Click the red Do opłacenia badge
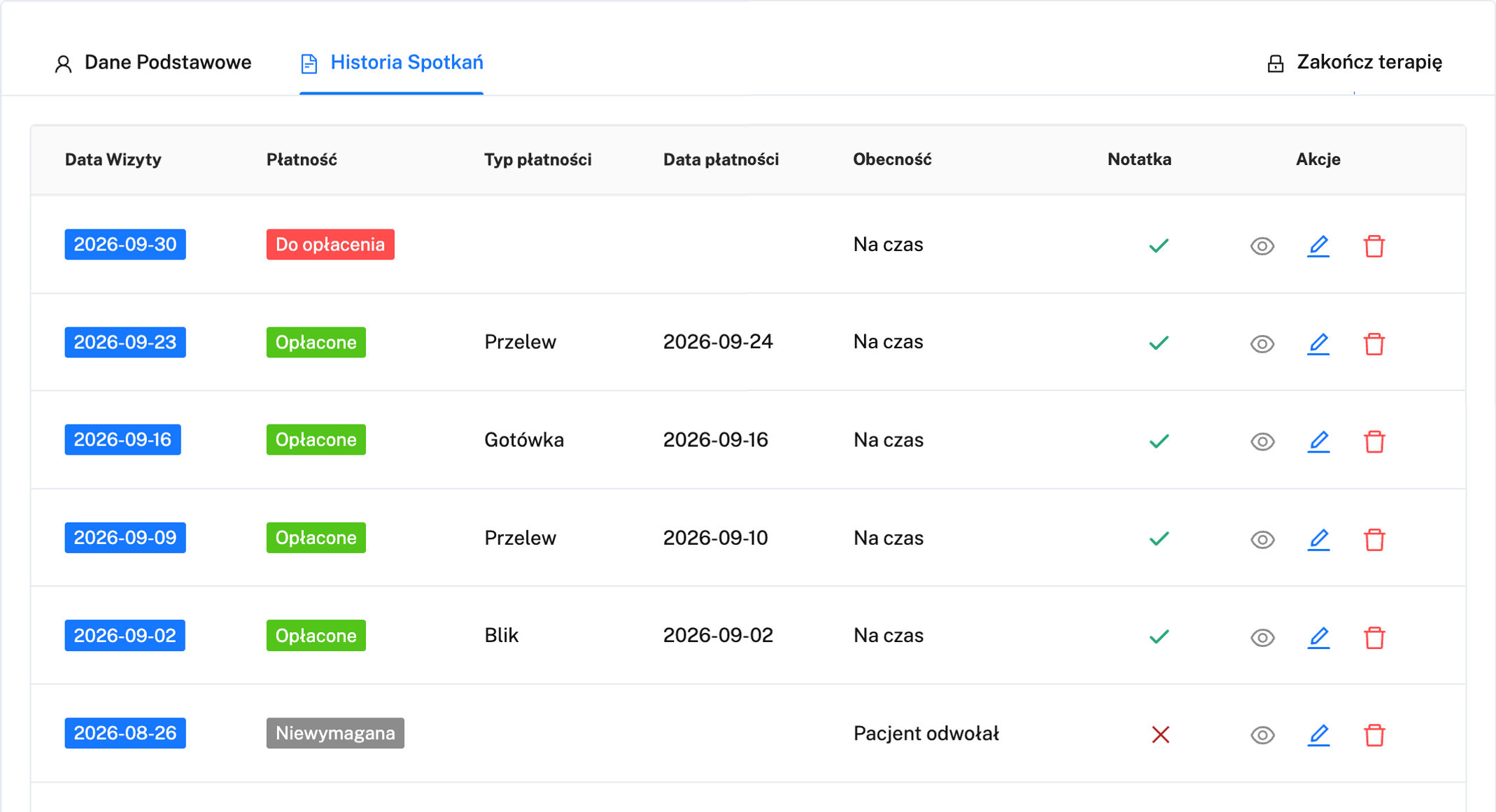This screenshot has height=812, width=1496. coord(330,244)
